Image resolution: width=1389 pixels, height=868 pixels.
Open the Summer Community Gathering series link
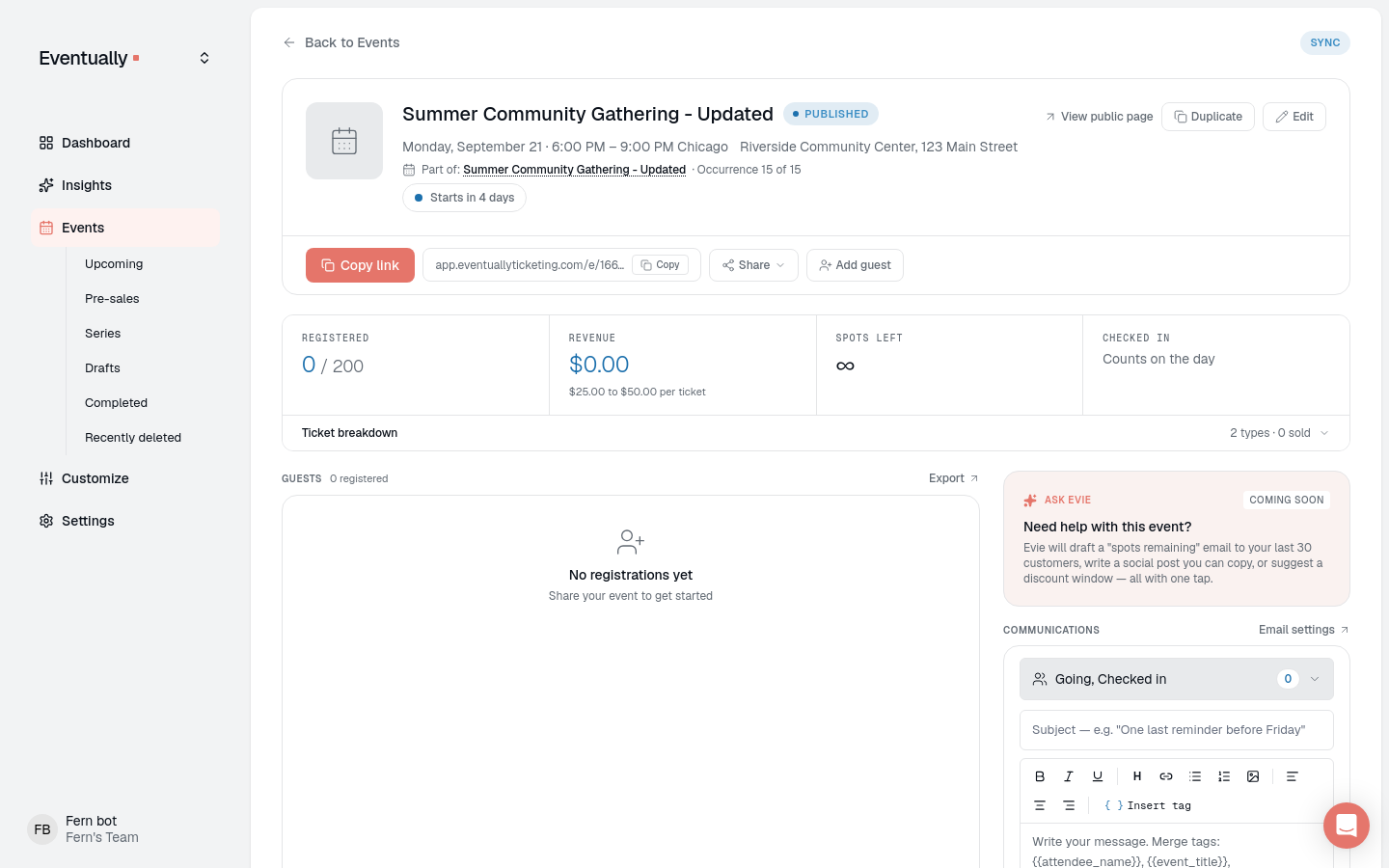coord(574,170)
